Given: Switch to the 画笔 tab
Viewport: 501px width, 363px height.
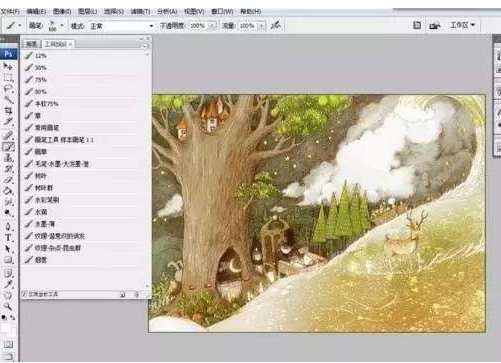Looking at the screenshot, I should (32, 44).
